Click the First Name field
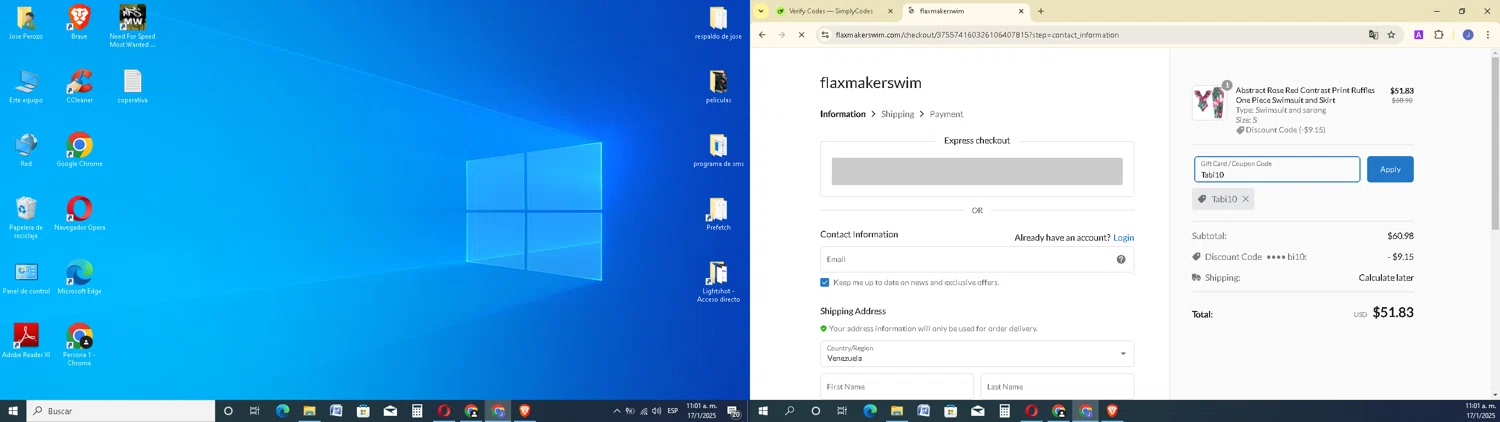The width and height of the screenshot is (1500, 422). click(897, 386)
